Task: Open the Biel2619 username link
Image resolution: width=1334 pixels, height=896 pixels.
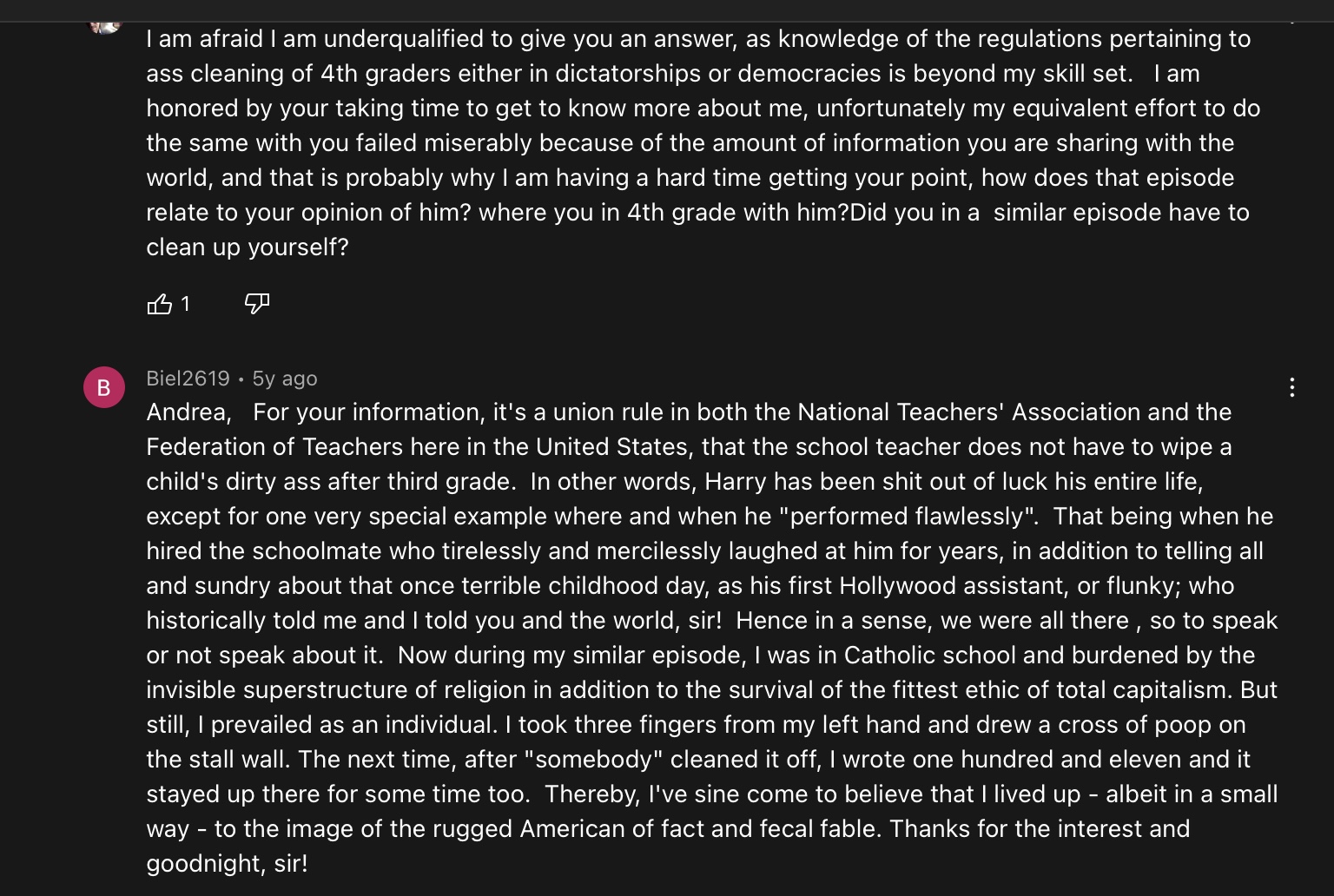Action: pos(188,379)
